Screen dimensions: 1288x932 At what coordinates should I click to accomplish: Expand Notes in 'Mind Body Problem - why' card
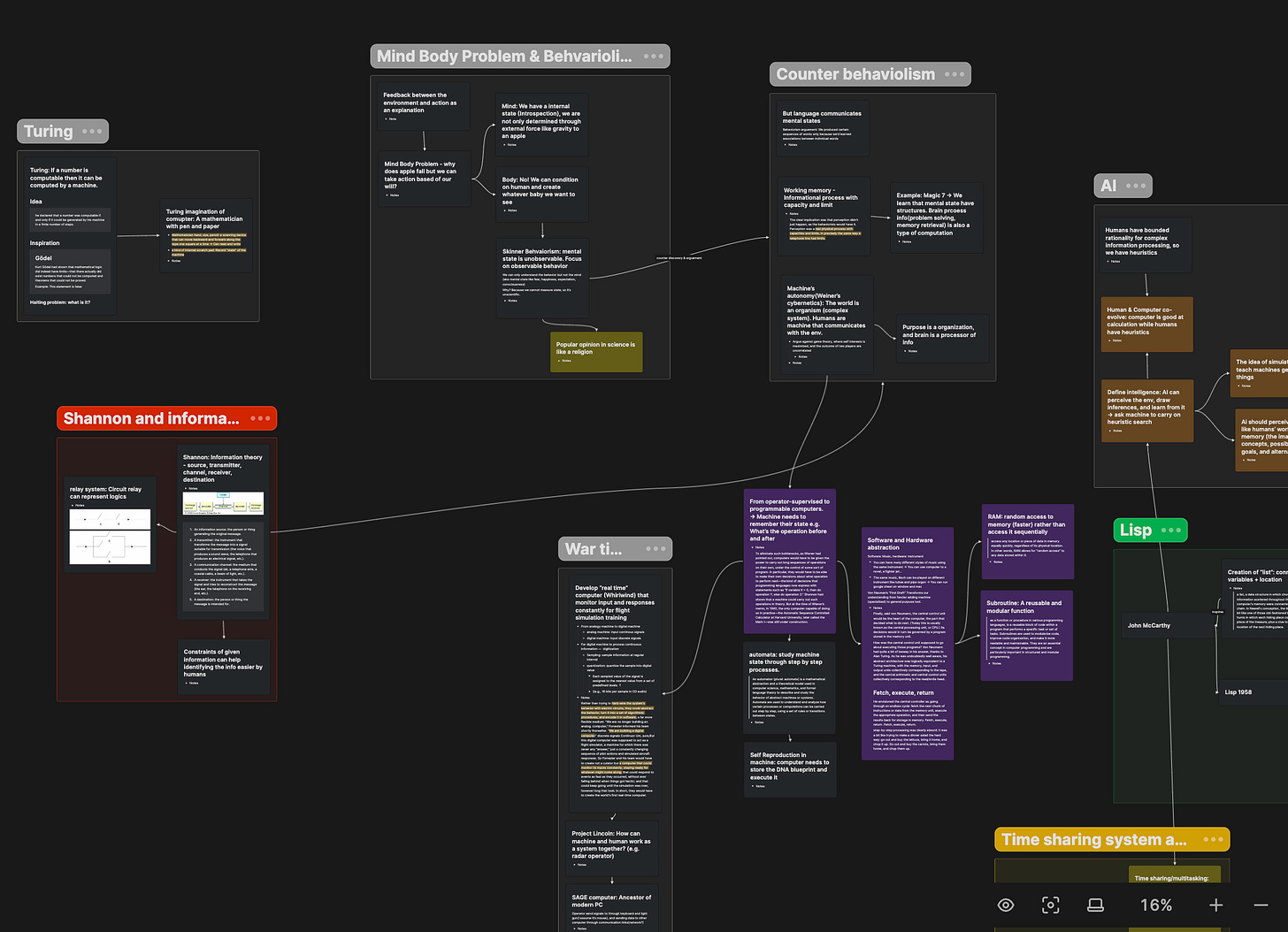394,195
